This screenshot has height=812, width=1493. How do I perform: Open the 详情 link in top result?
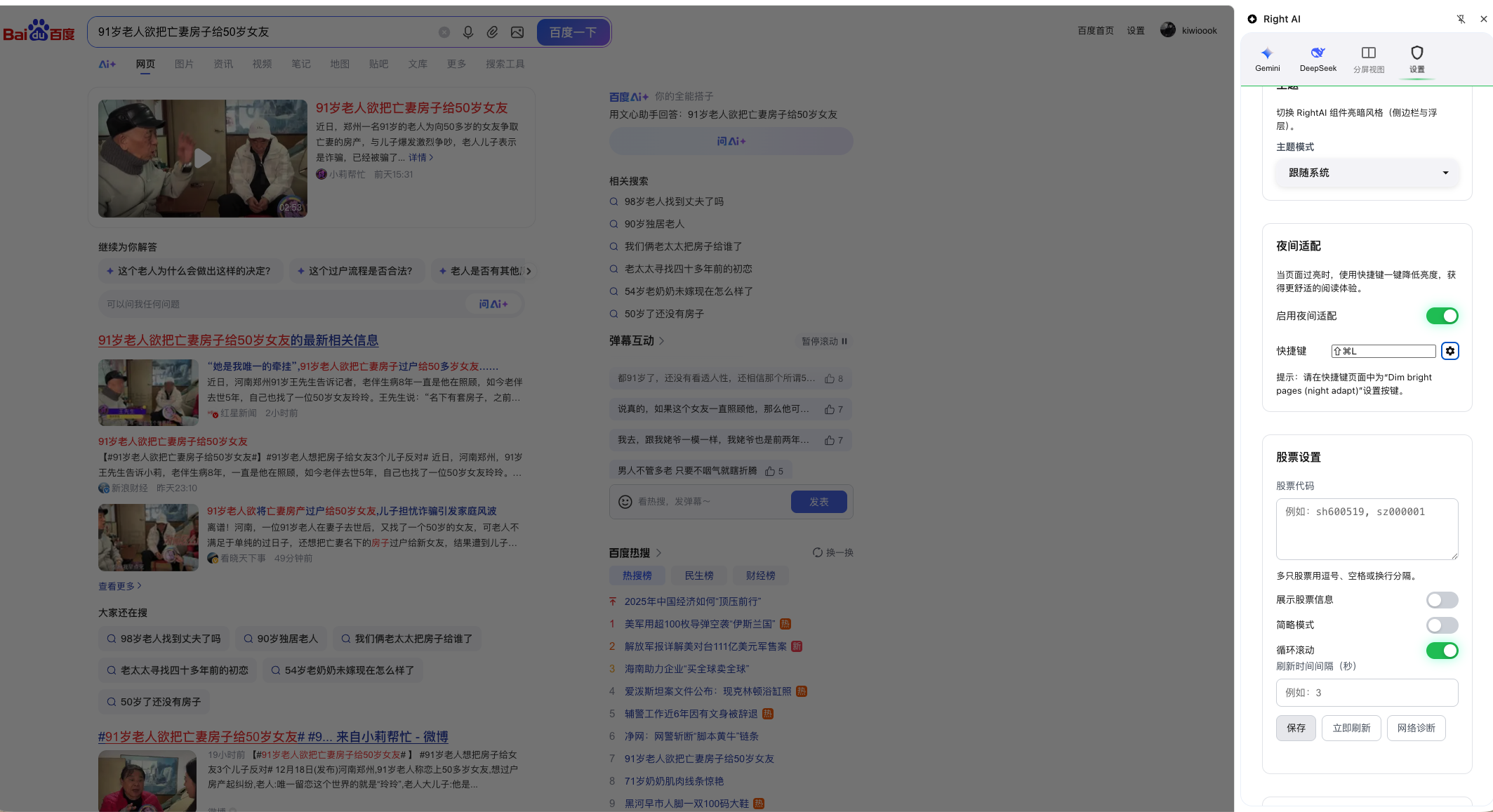click(x=420, y=157)
